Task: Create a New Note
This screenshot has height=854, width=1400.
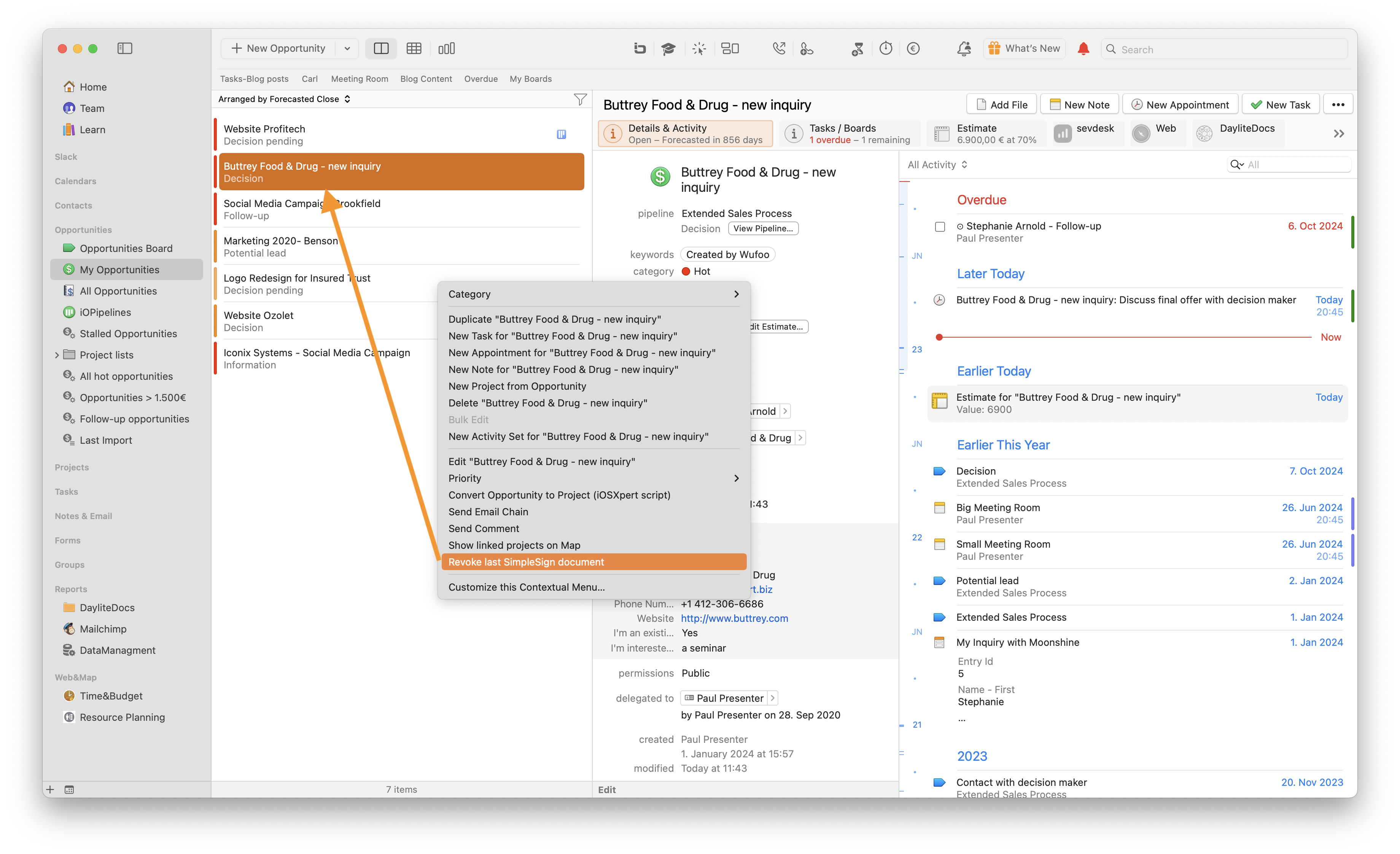Action: pos(1079,105)
